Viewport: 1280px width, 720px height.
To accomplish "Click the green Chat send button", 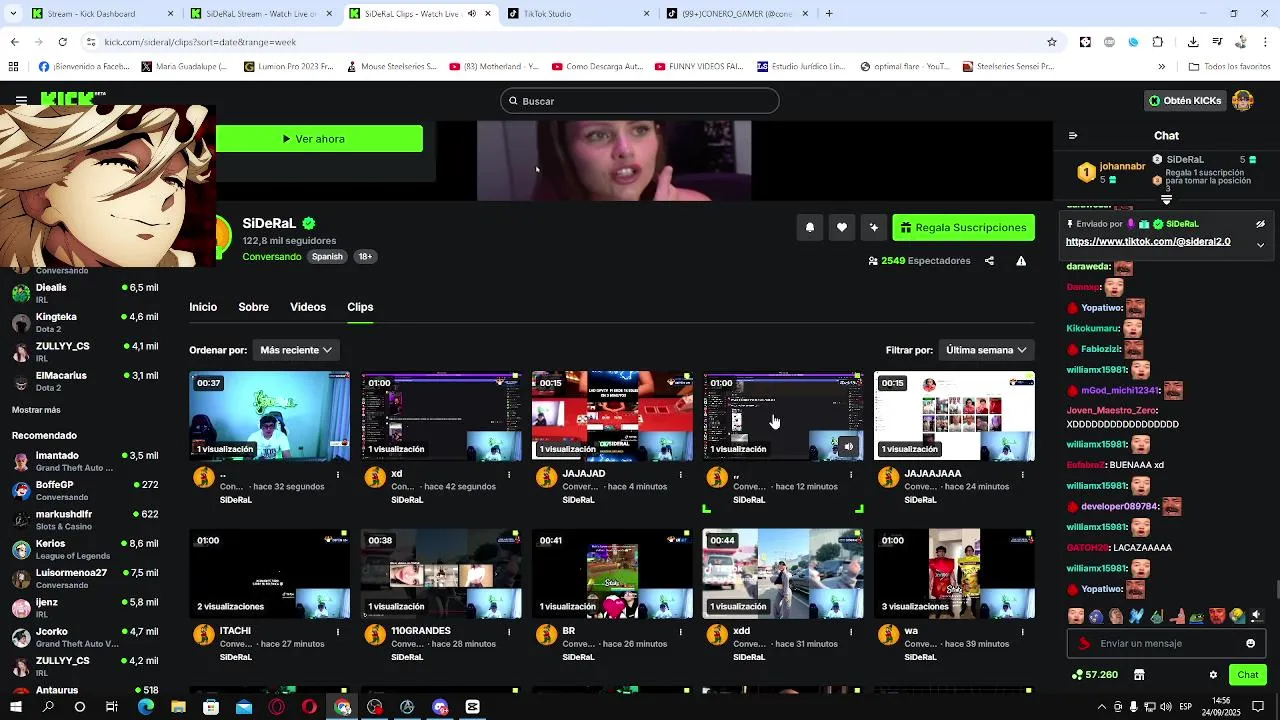I will click(1247, 675).
